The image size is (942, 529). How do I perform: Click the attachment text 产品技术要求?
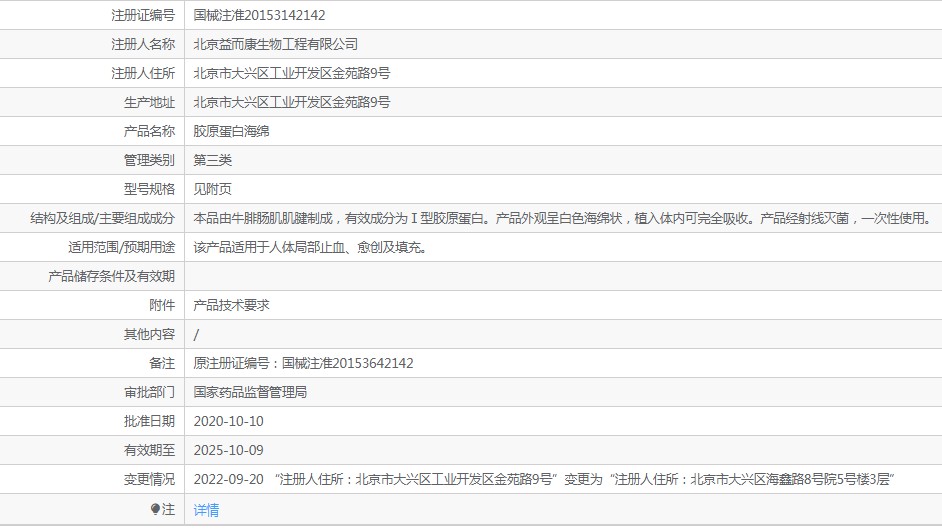point(231,305)
